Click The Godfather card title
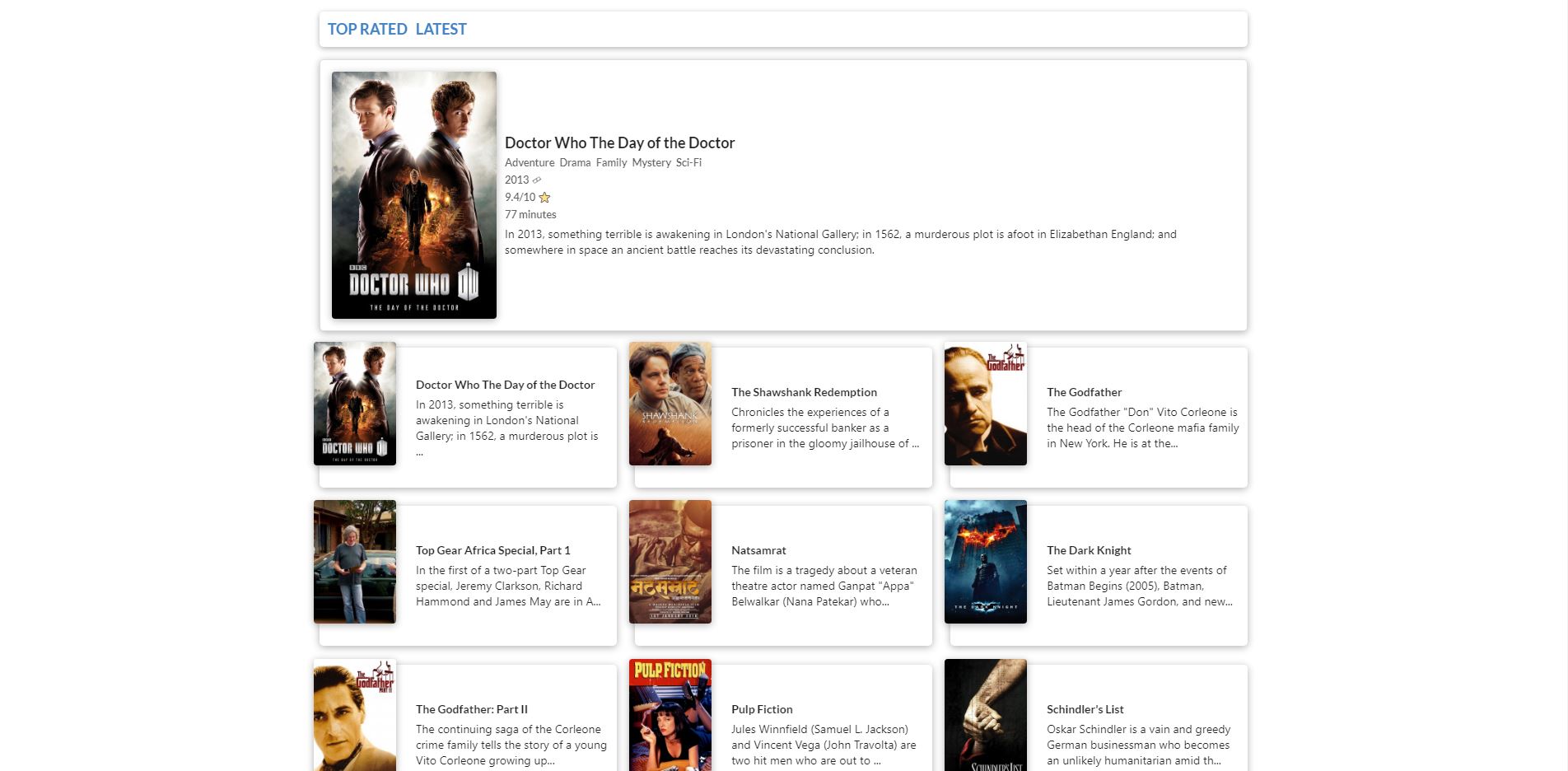Screen dimensions: 1568x771 [x=1084, y=392]
